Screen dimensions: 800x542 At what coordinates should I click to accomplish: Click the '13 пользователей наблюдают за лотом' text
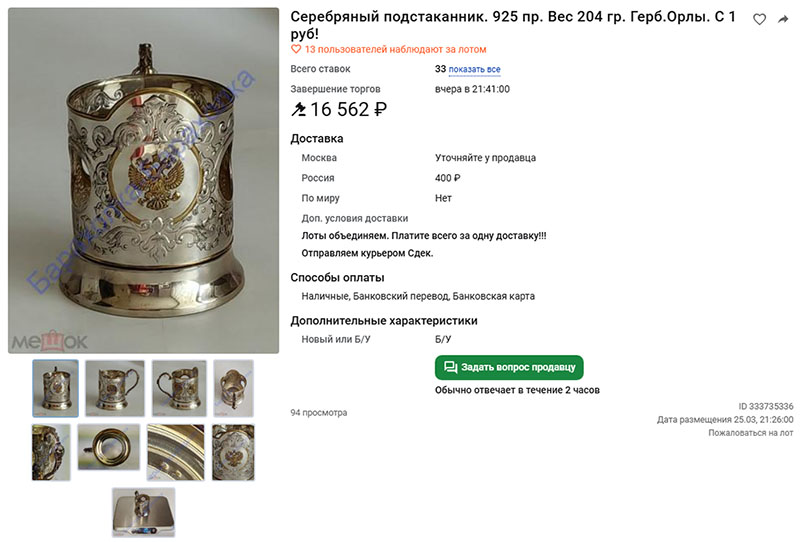[x=395, y=50]
